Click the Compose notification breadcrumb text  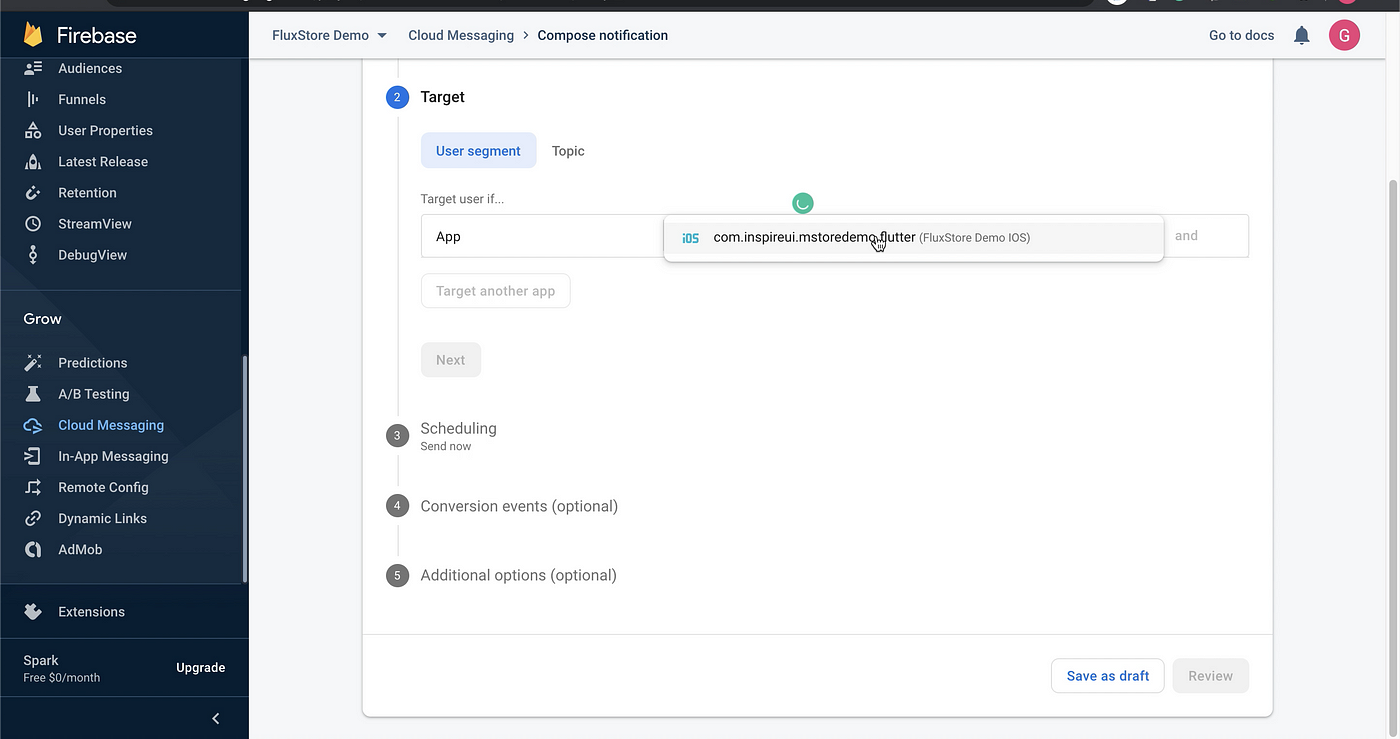pos(602,35)
